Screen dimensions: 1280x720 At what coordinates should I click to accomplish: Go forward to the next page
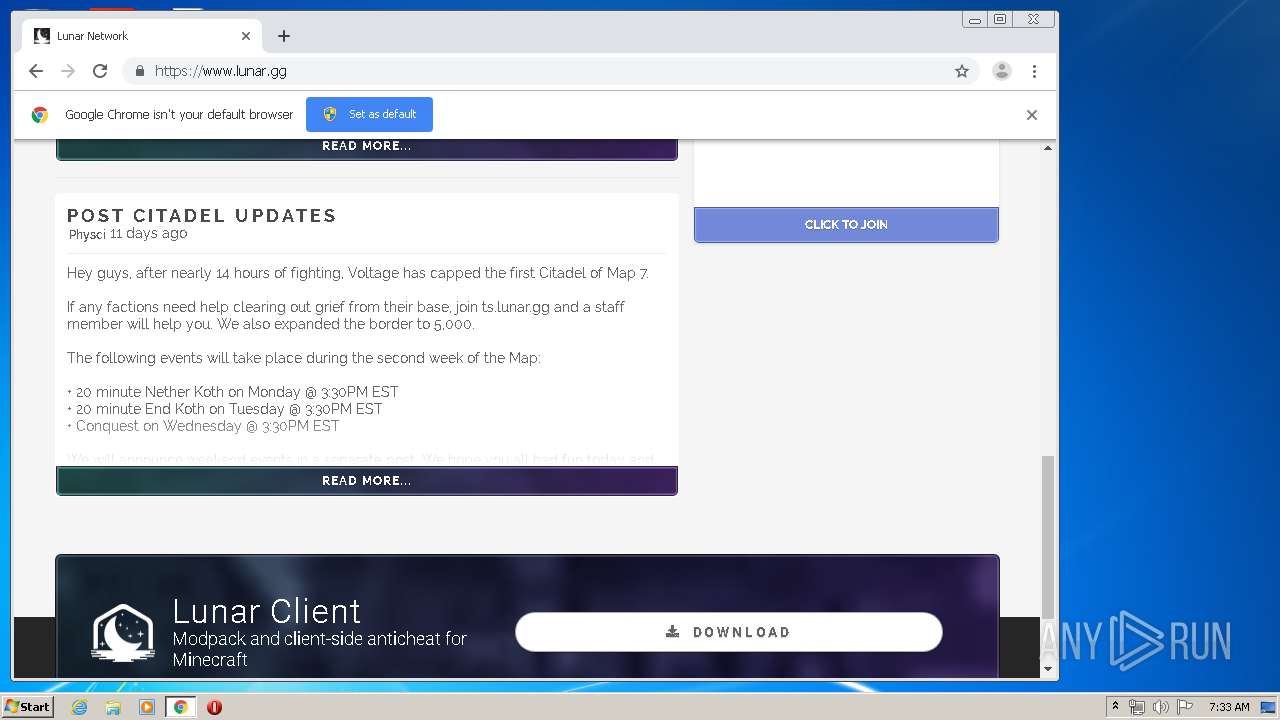68,71
